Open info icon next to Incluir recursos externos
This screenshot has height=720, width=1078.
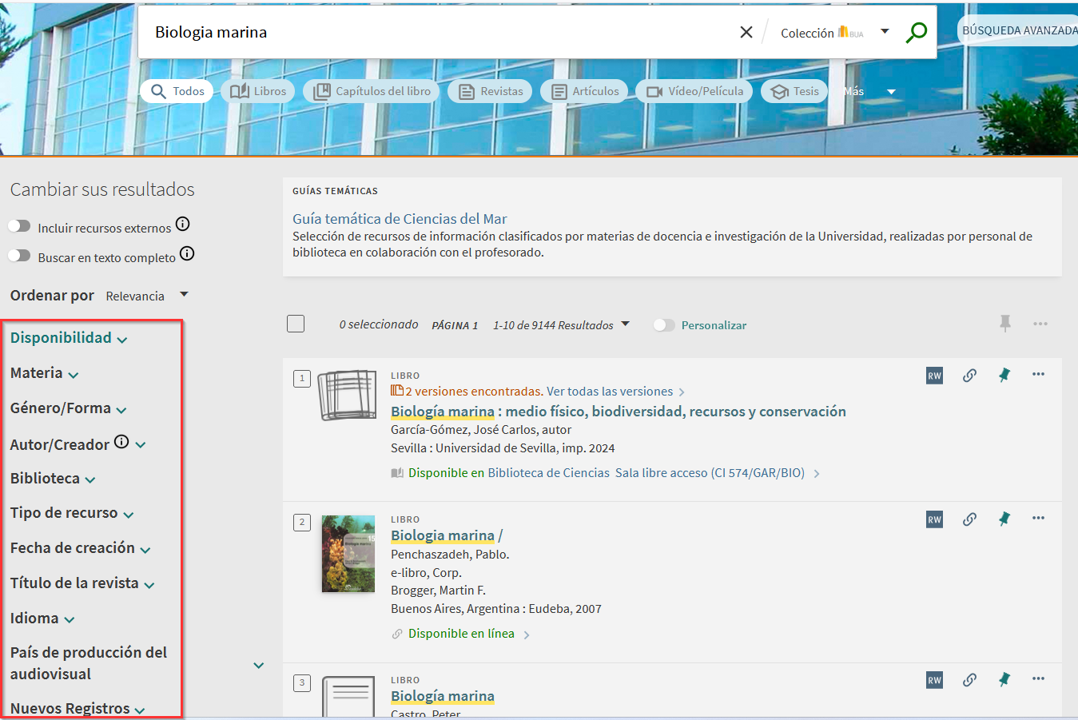(x=182, y=224)
